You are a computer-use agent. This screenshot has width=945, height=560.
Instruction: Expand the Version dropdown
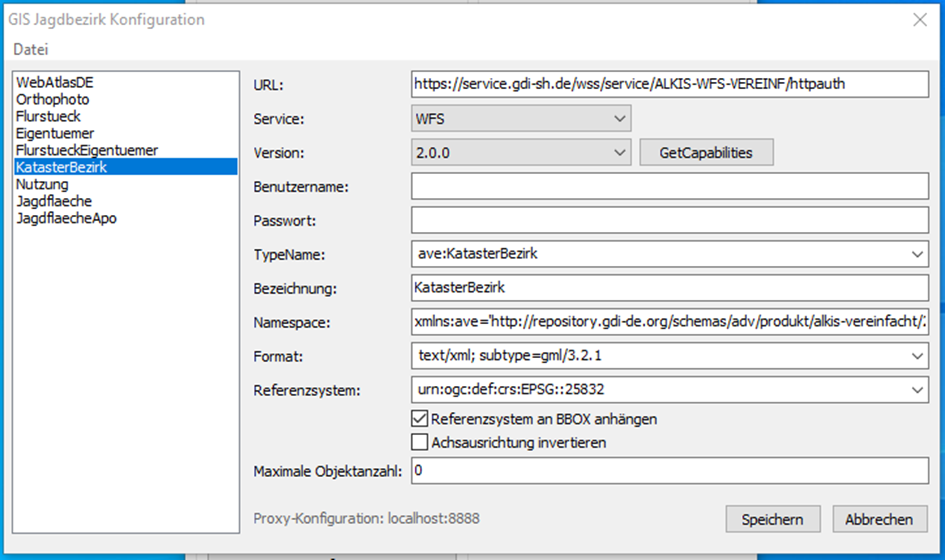(x=520, y=153)
